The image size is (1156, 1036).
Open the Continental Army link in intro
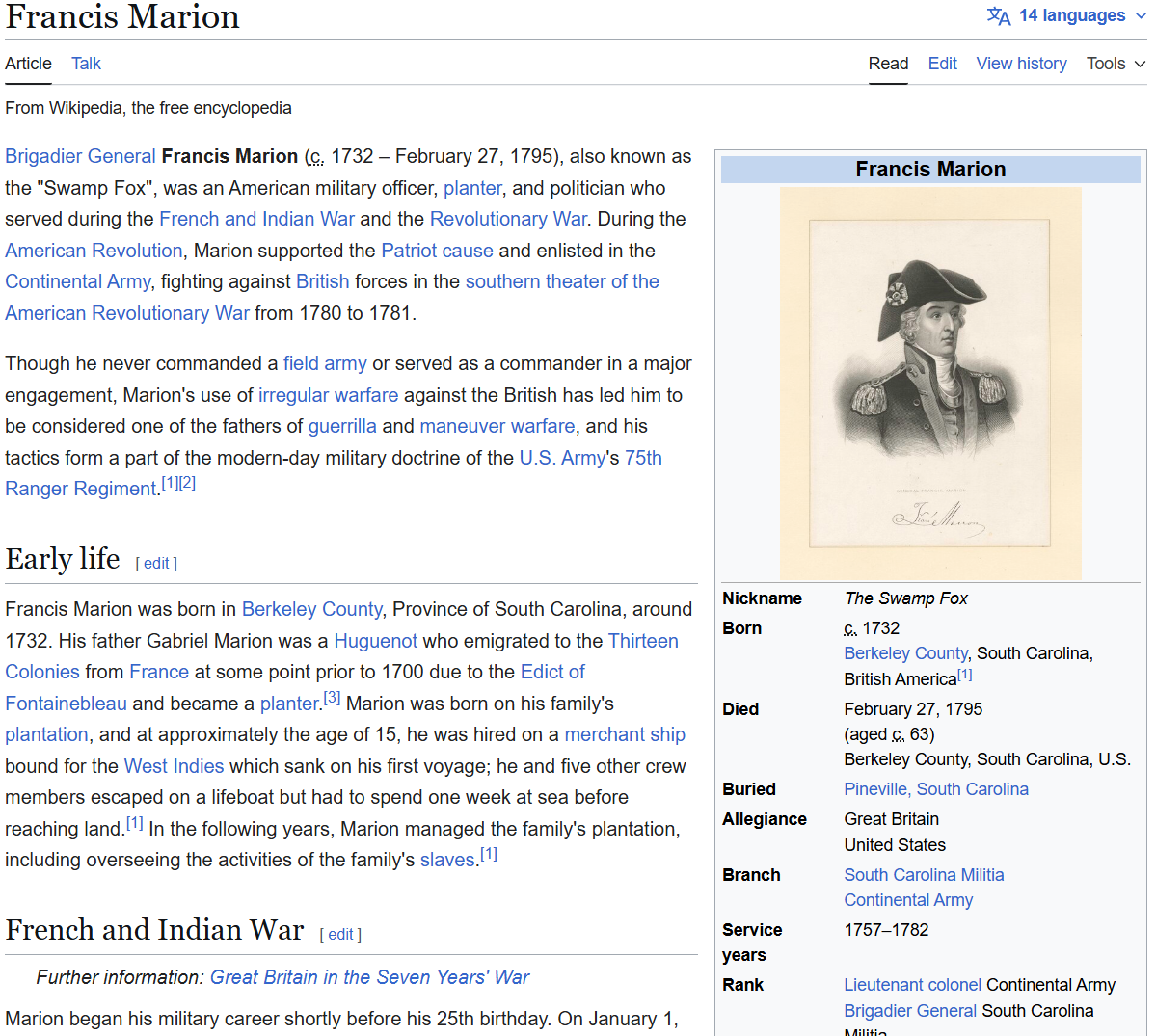click(78, 282)
